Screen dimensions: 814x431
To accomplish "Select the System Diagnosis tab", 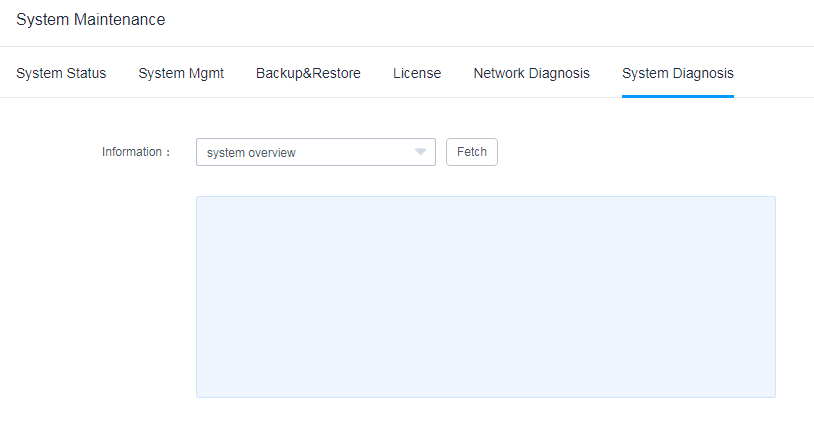I will (678, 73).
